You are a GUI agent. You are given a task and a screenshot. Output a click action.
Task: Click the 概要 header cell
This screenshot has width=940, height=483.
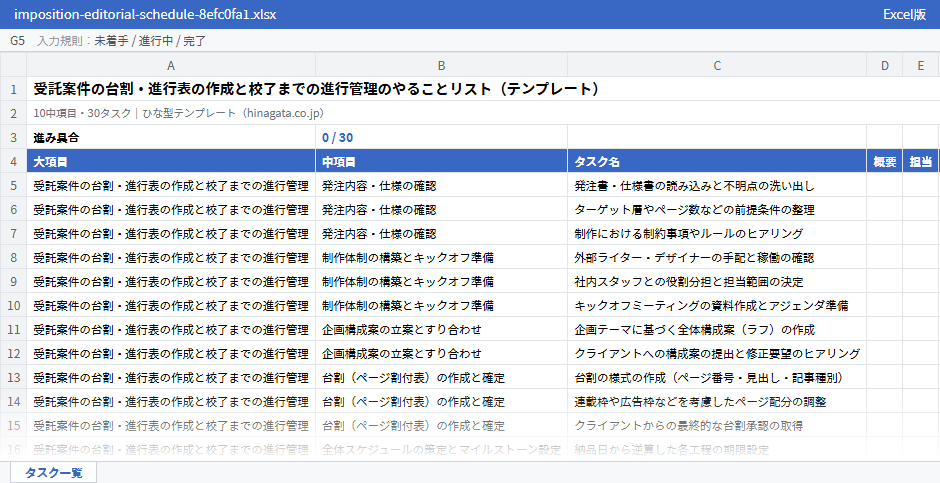884,161
